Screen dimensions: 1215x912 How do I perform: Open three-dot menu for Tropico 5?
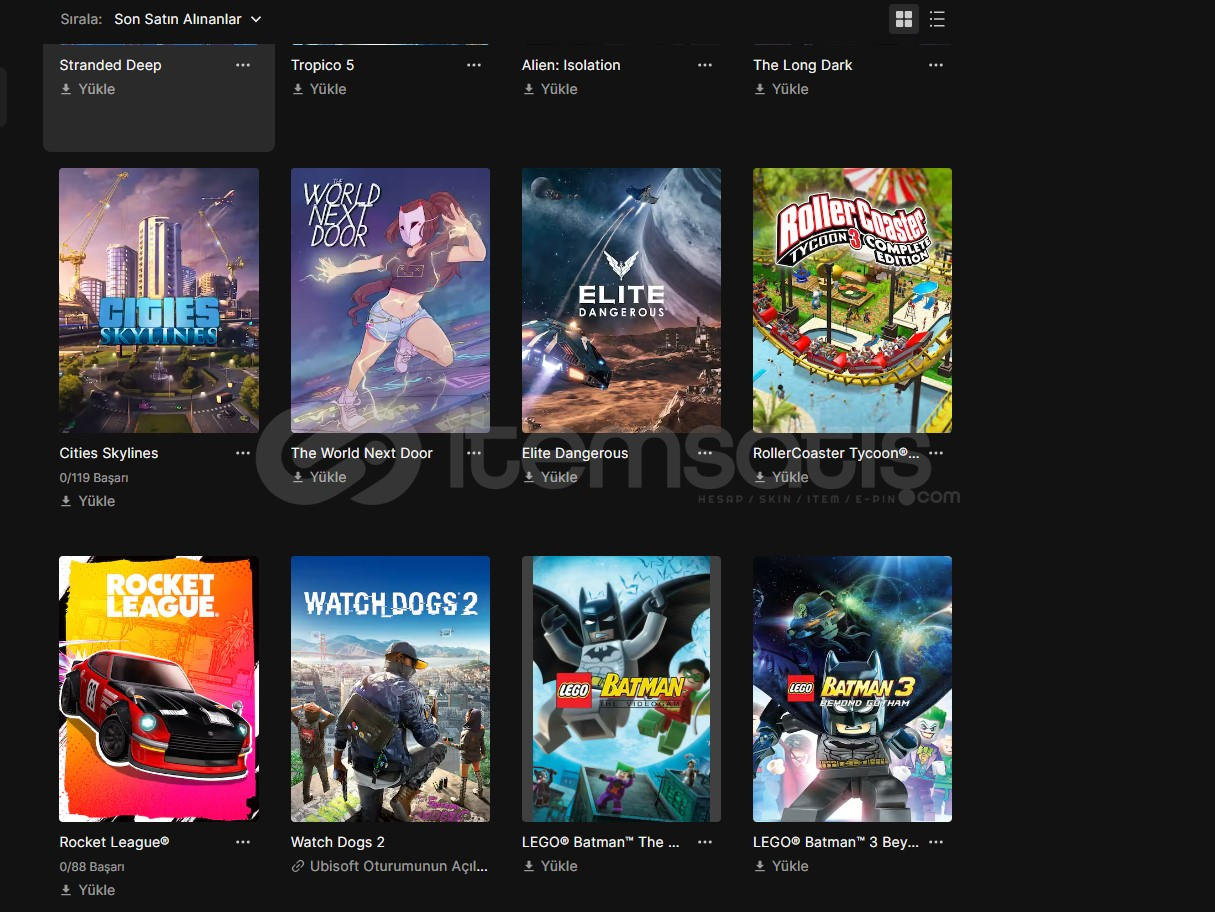click(x=474, y=65)
